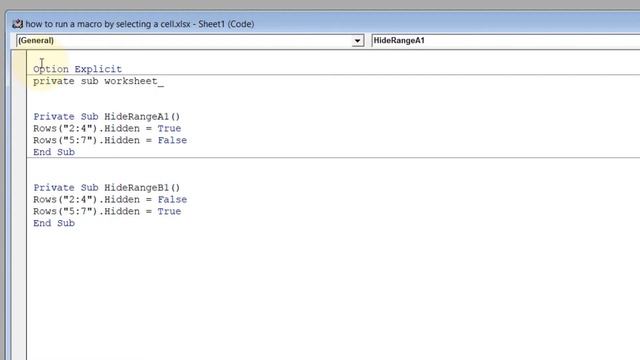
Task: Click 'End Sub' of HideRangeA1
Action: pyautogui.click(x=54, y=152)
